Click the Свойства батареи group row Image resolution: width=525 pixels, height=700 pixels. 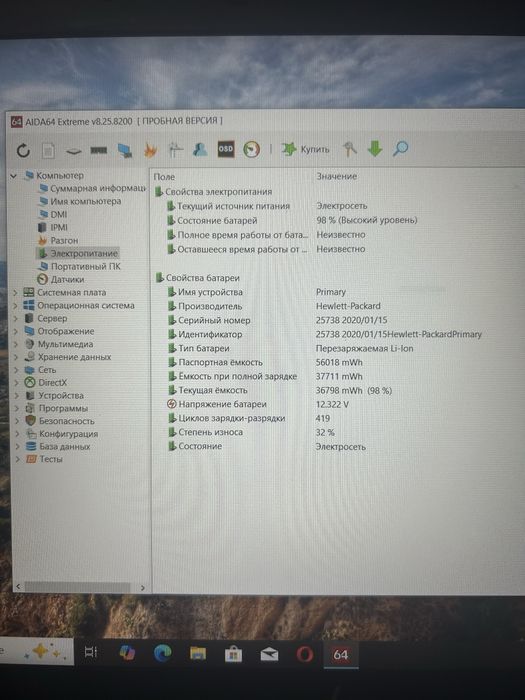tap(198, 278)
